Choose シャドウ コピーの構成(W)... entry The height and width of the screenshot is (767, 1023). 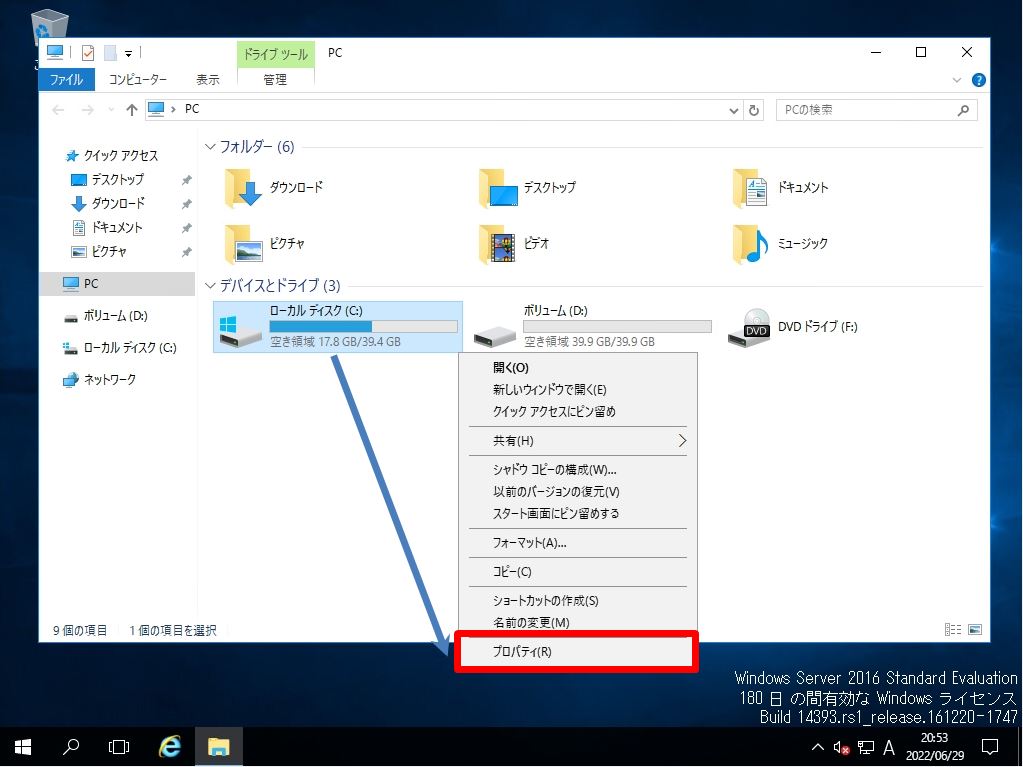(578, 470)
